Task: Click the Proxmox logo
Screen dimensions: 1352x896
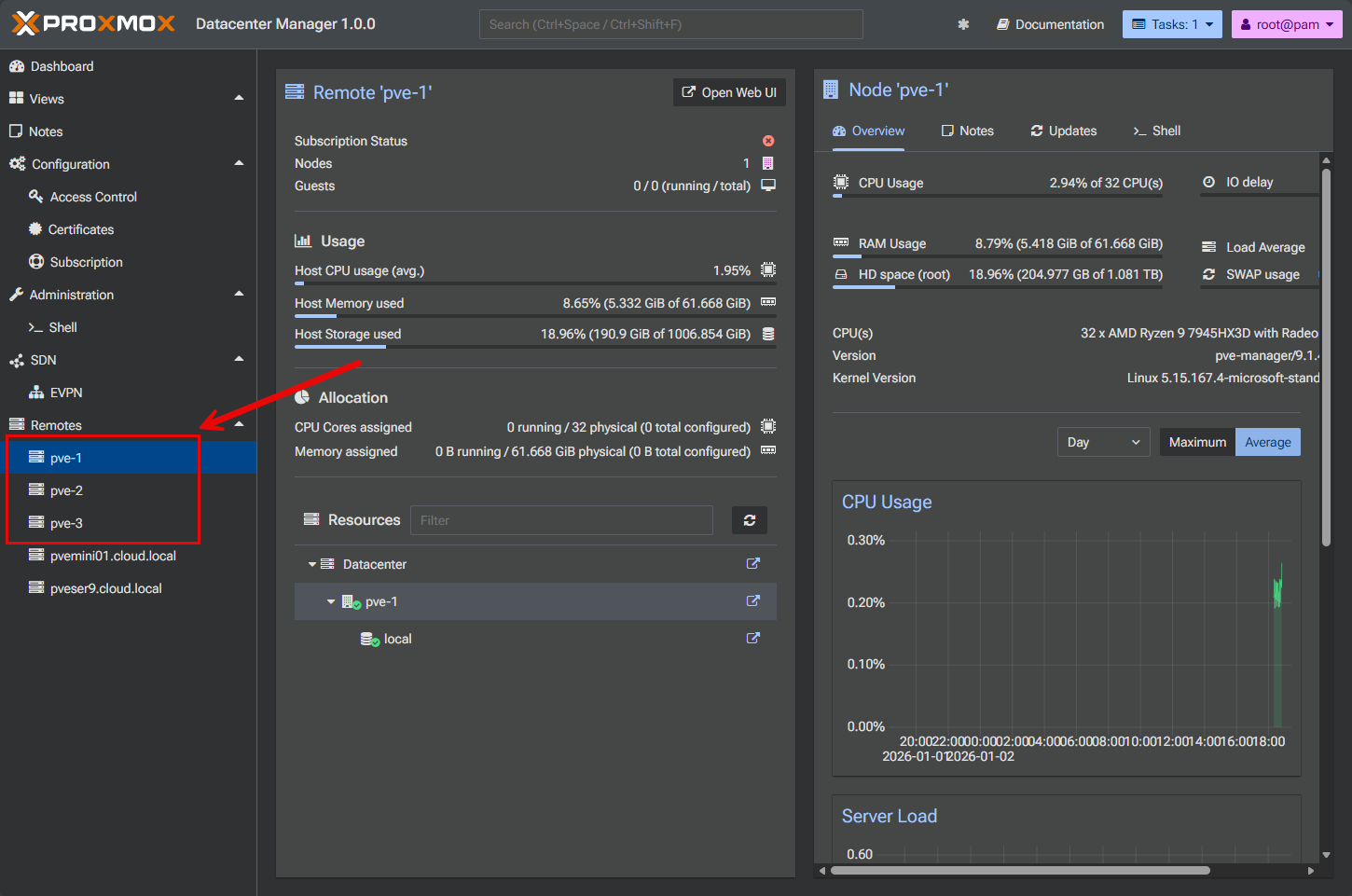Action: (93, 23)
